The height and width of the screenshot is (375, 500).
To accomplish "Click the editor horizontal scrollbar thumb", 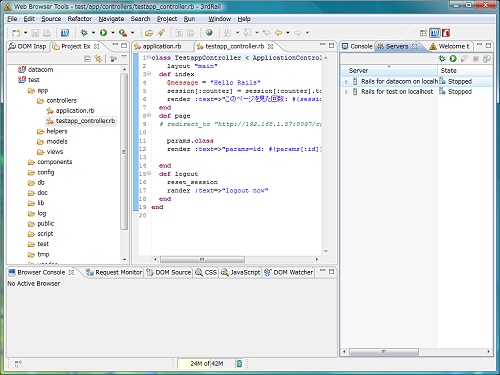I will tap(202, 259).
